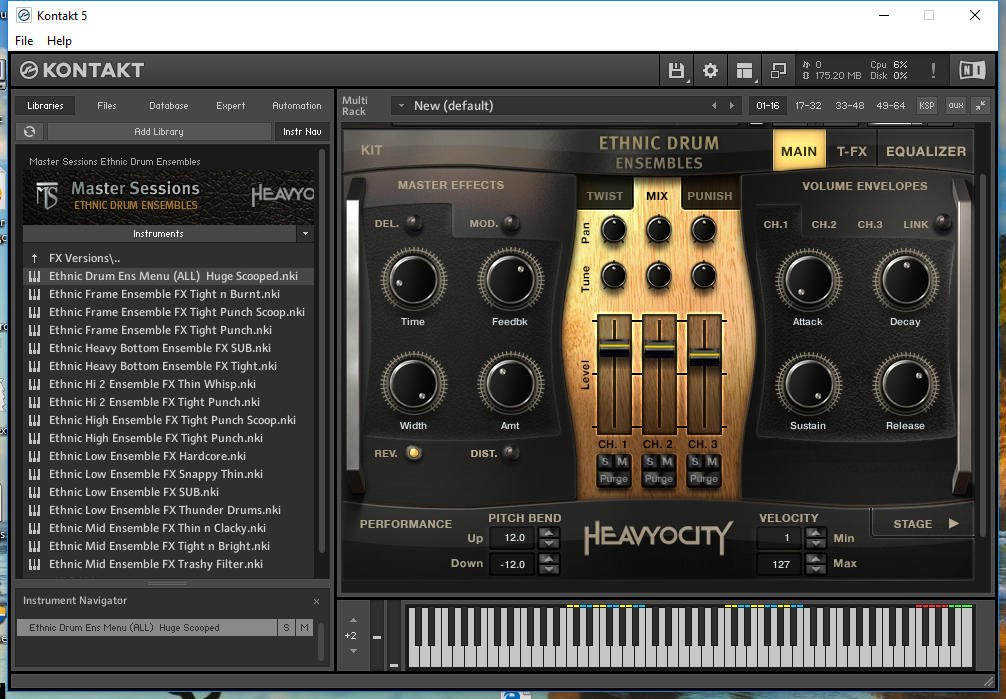Click the Attack knob
1006x699 pixels.
808,280
